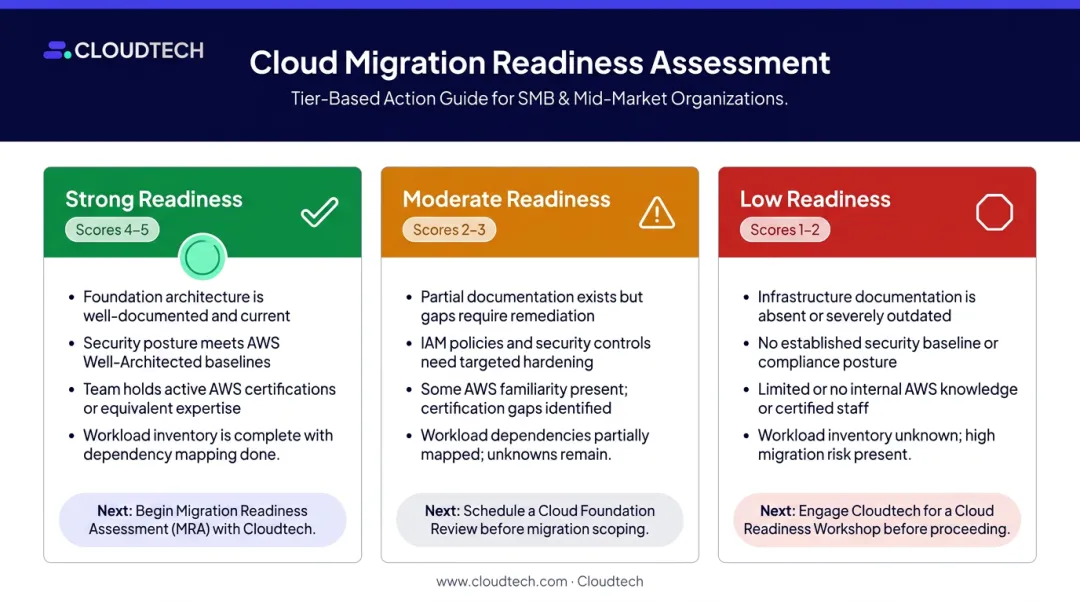Click 'Team holds active AWS certifications' bullet
Image resolution: width=1080 pixels, height=603 pixels.
pyautogui.click(x=209, y=398)
